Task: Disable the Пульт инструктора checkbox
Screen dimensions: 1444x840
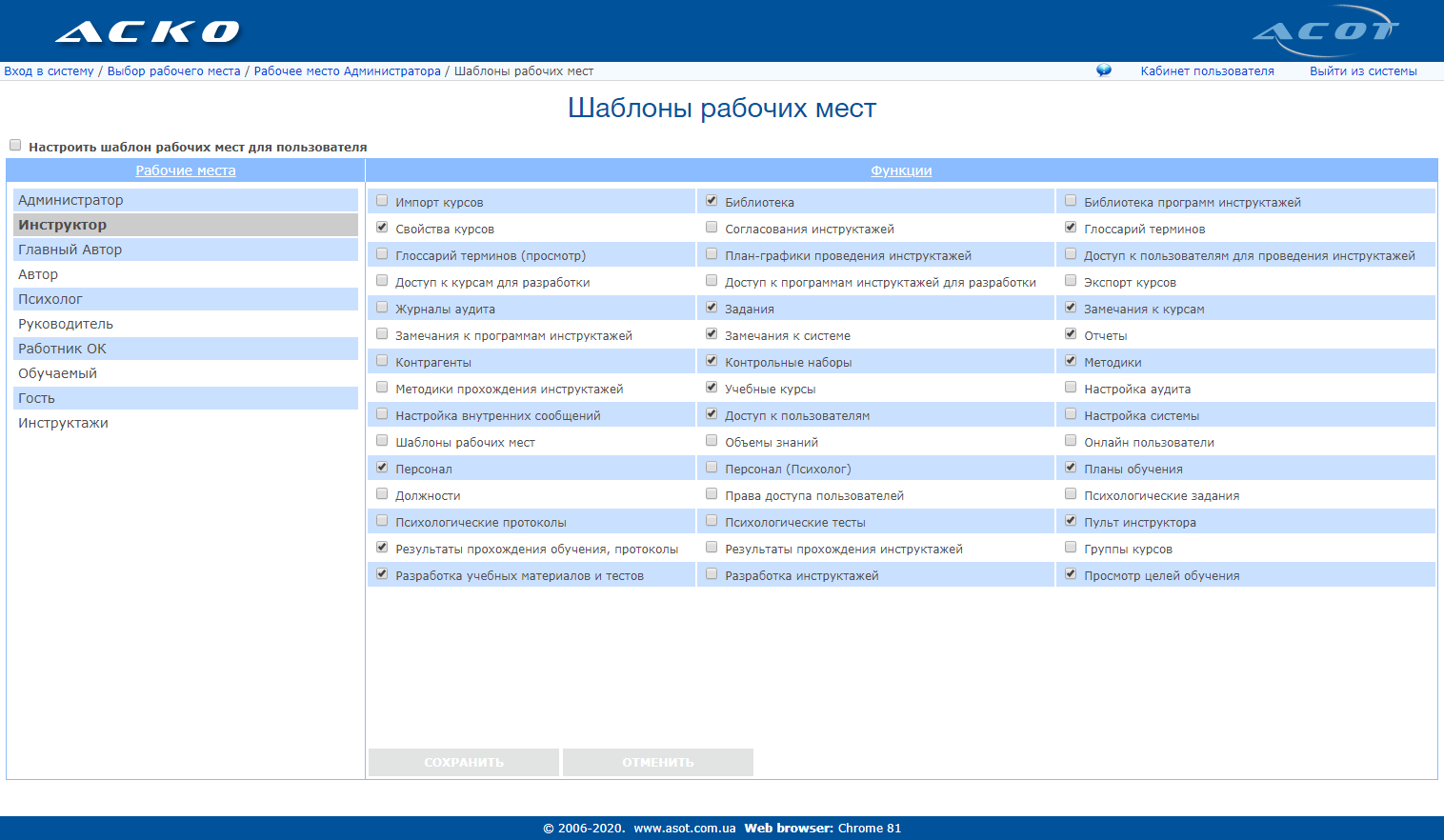Action: tap(1071, 521)
